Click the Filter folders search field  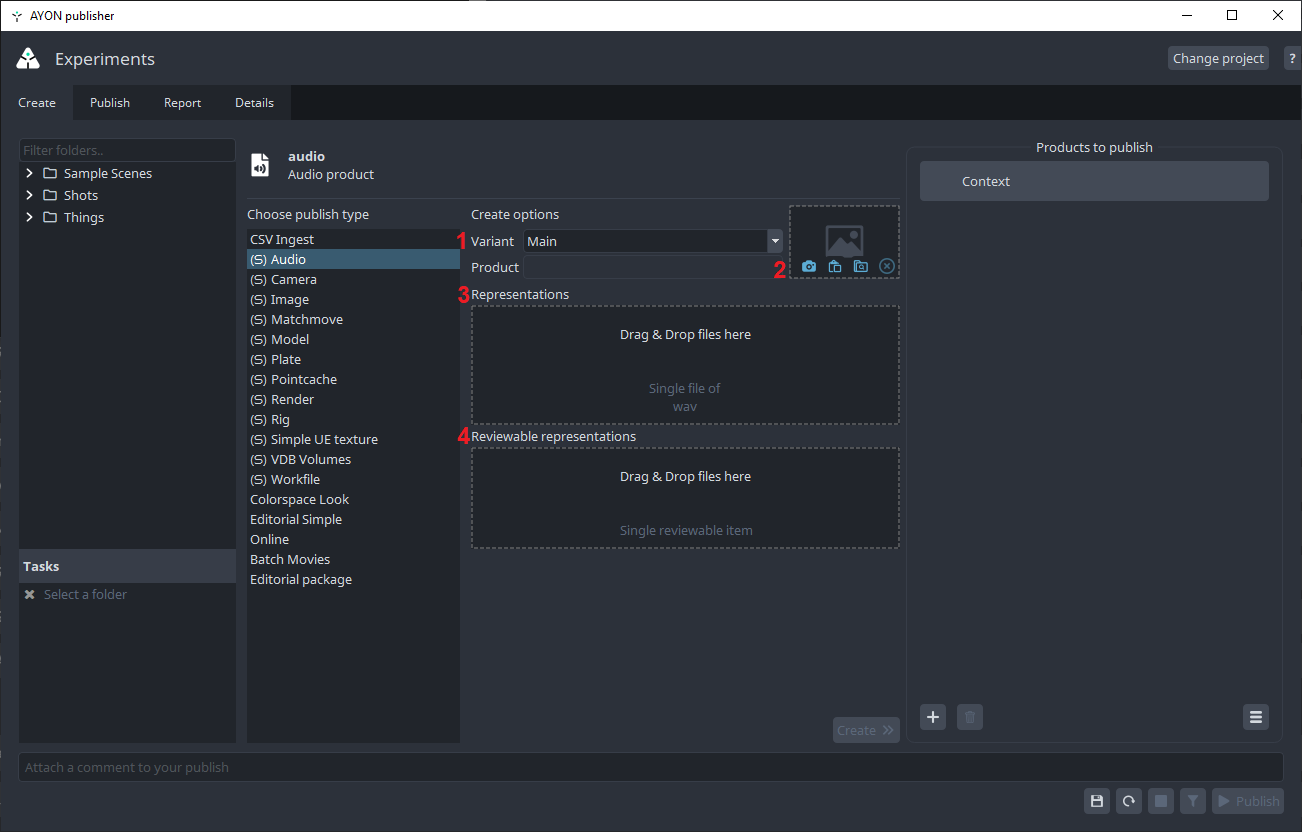click(x=127, y=151)
